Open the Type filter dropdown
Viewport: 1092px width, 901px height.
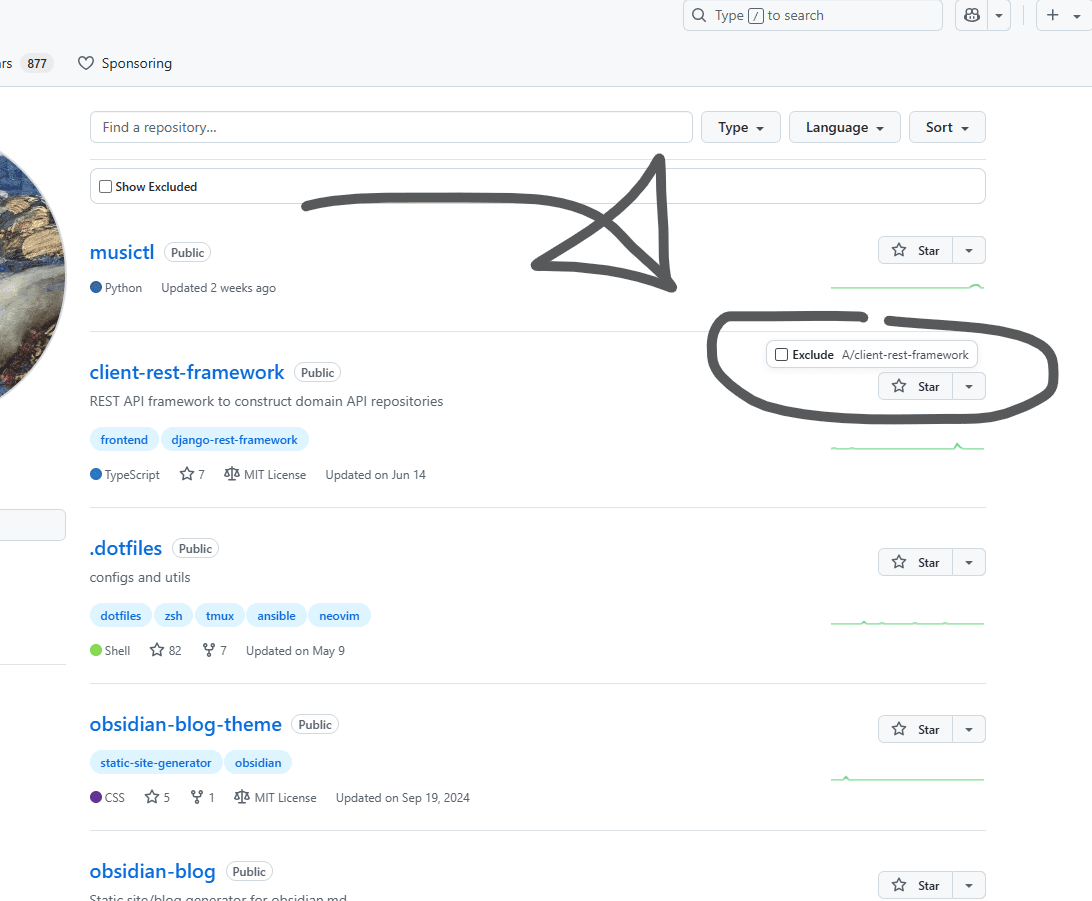[740, 127]
